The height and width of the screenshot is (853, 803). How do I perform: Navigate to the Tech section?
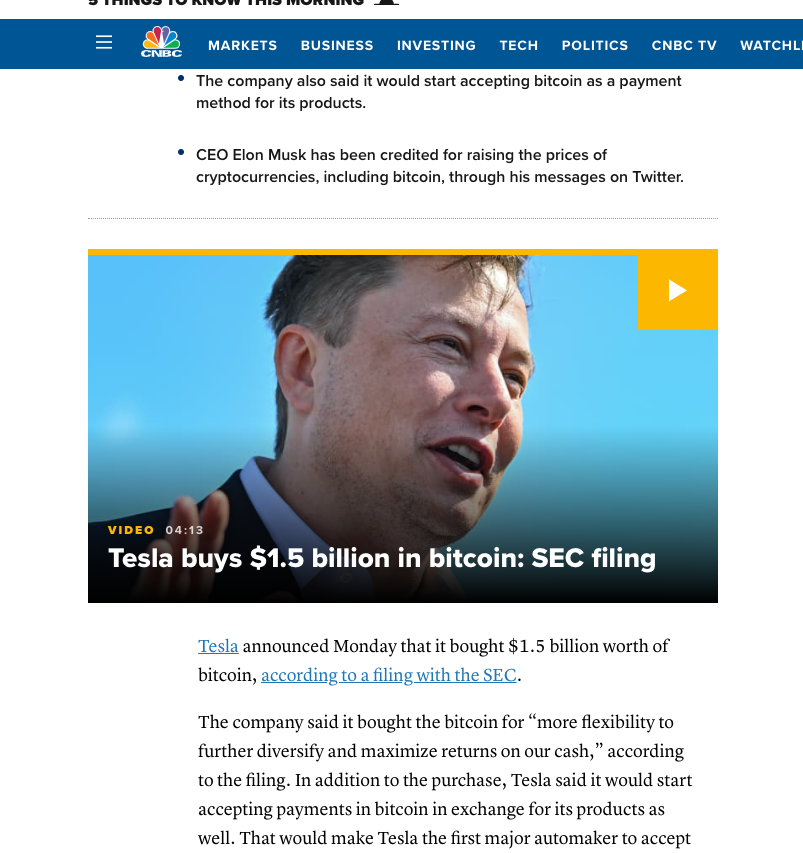(x=519, y=45)
